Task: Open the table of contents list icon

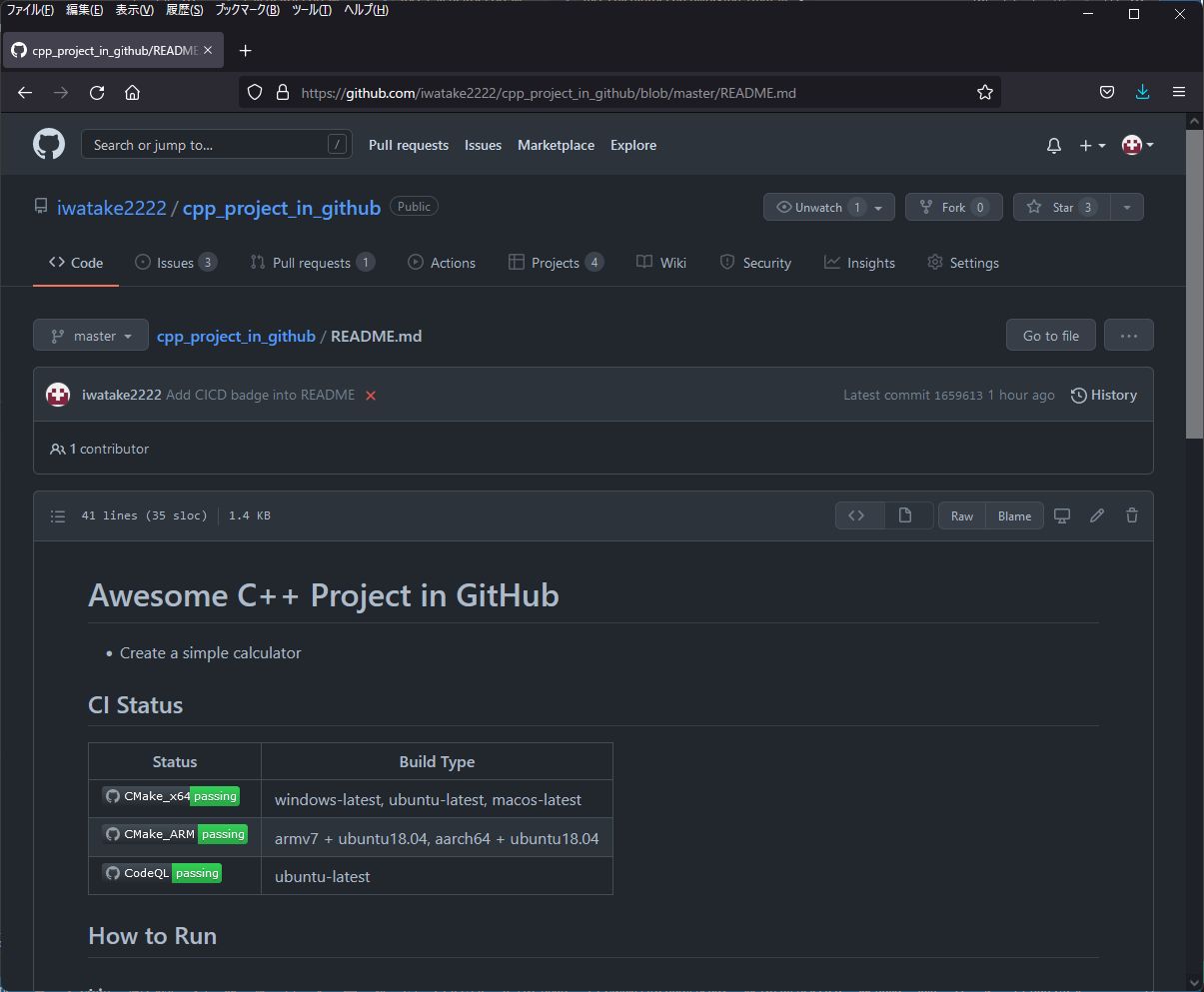Action: click(x=58, y=515)
